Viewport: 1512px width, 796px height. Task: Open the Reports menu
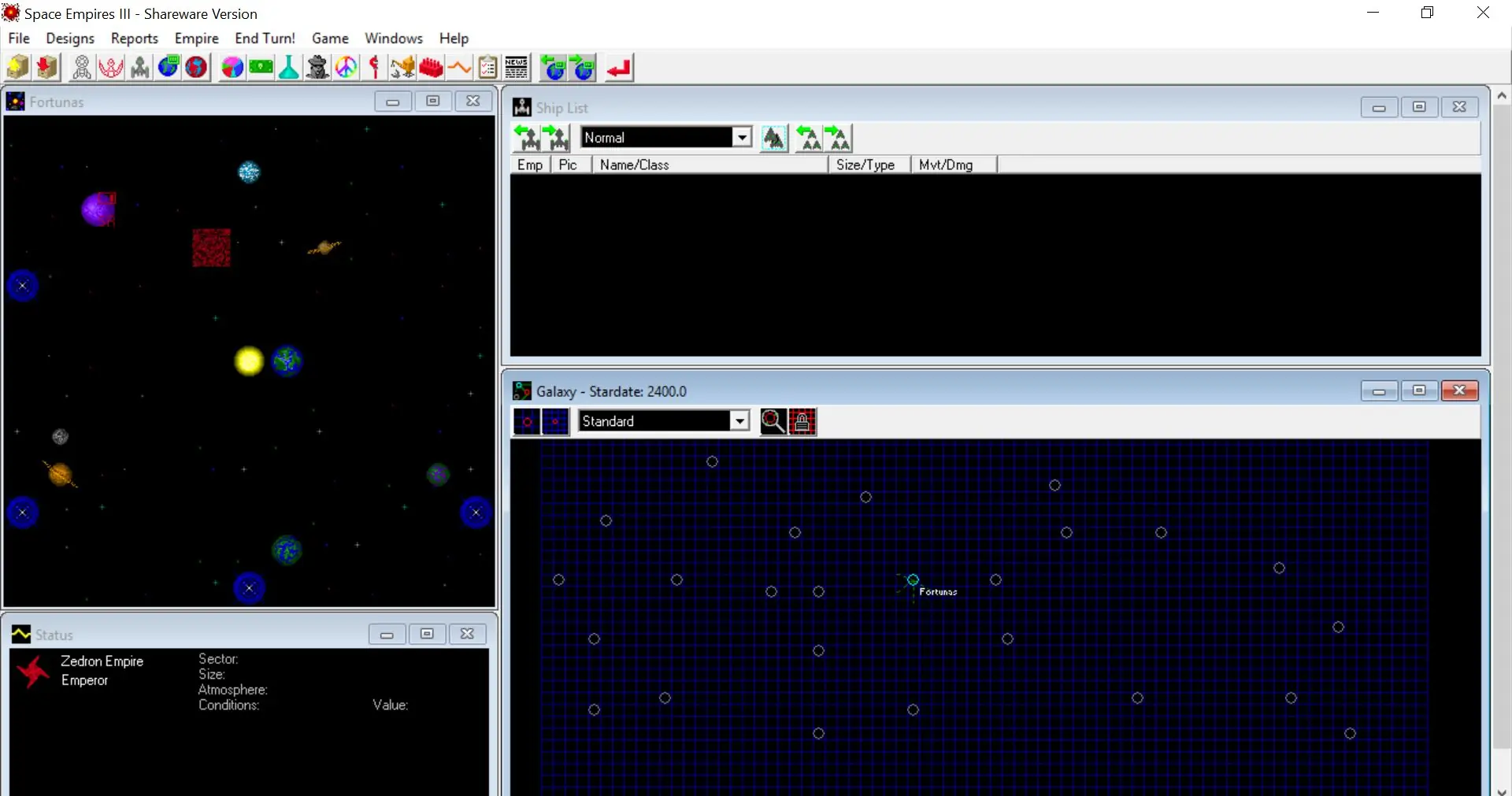135,38
